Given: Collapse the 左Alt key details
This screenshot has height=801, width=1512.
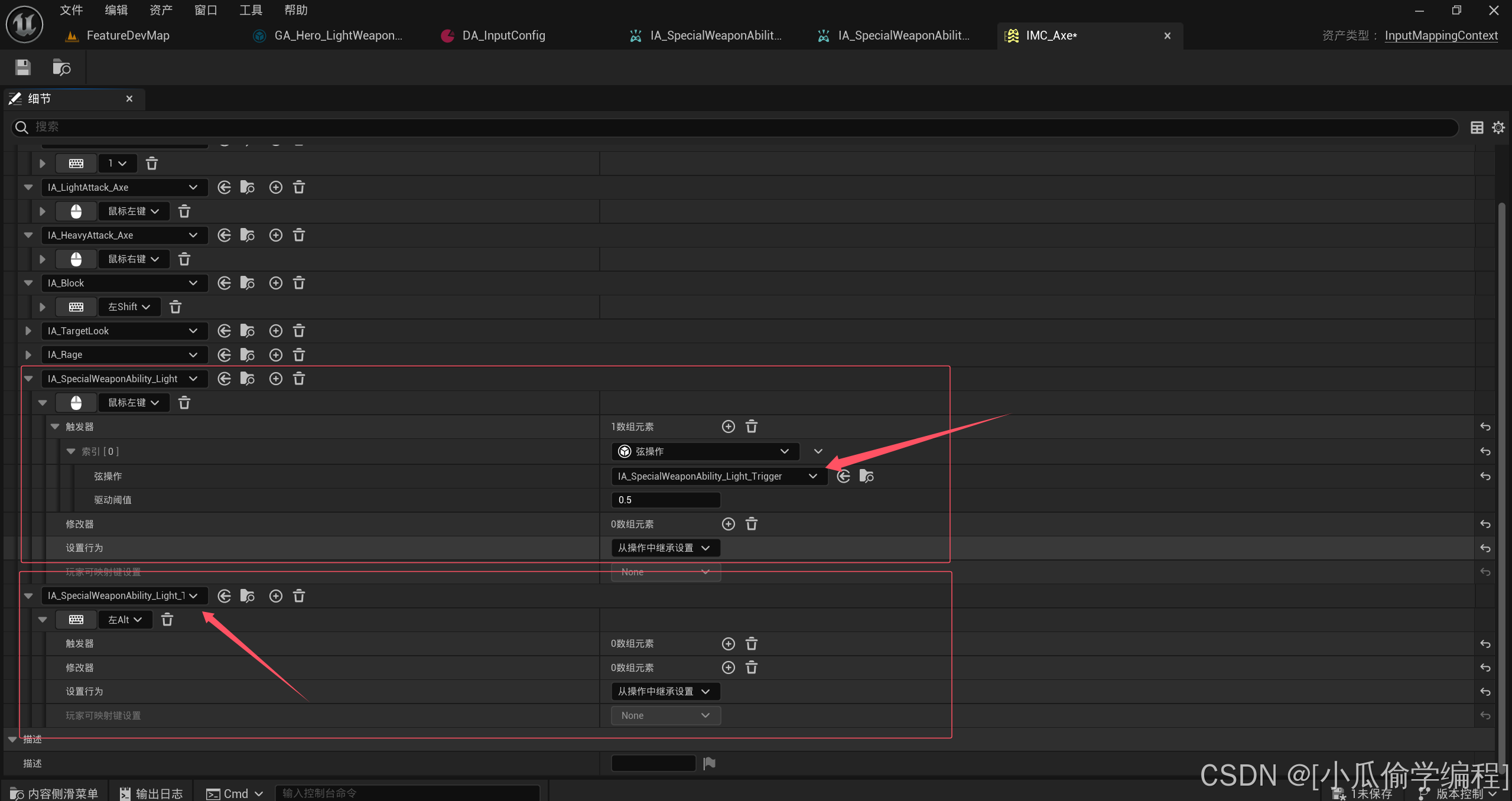Looking at the screenshot, I should 43,620.
